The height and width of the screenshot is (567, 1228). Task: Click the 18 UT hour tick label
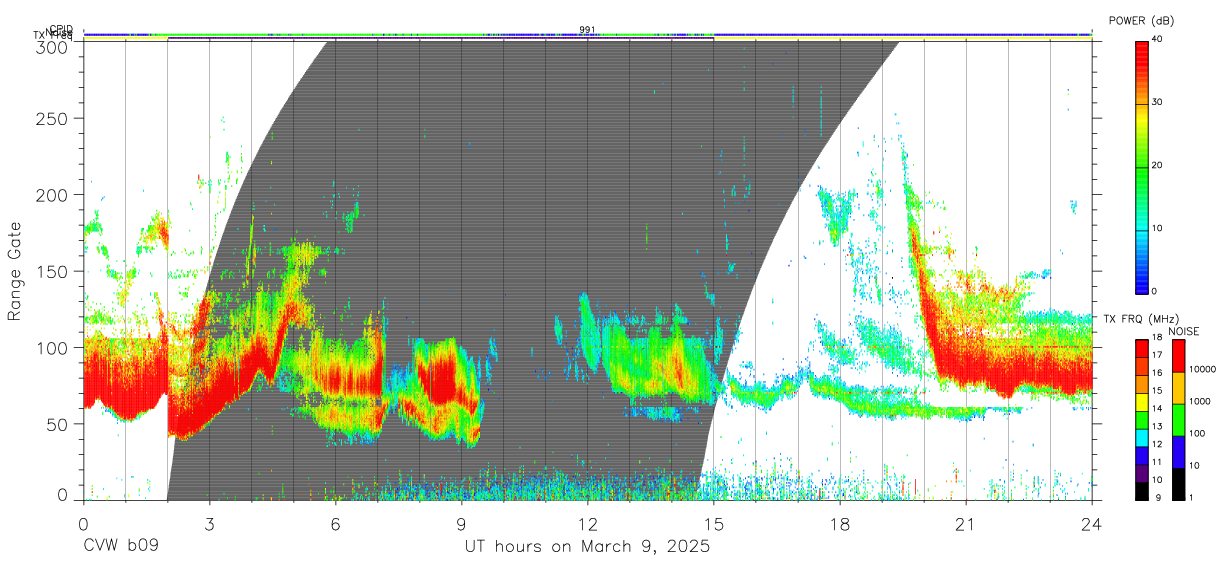pyautogui.click(x=839, y=524)
